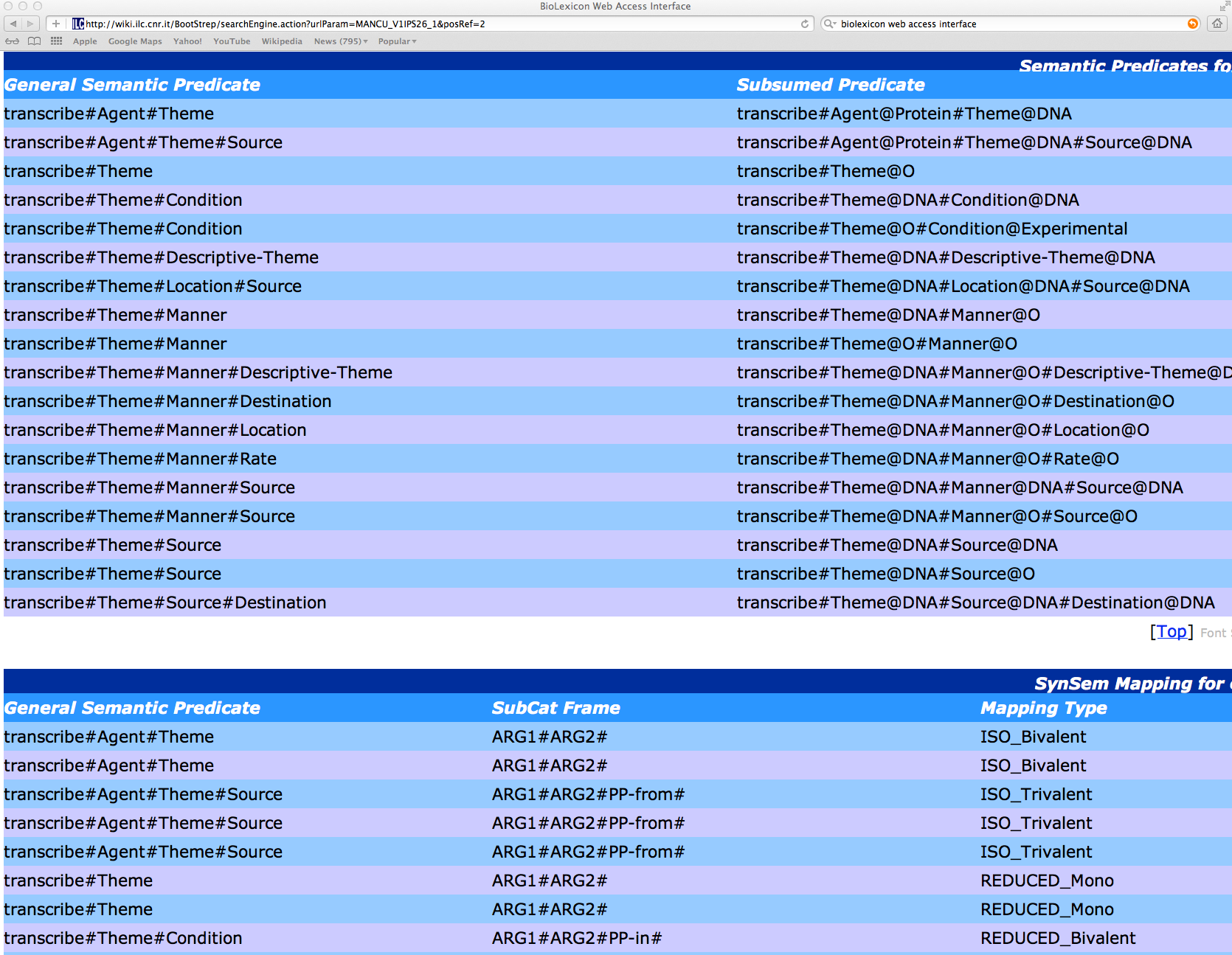Click the orange RSS snapback icon

(1192, 24)
